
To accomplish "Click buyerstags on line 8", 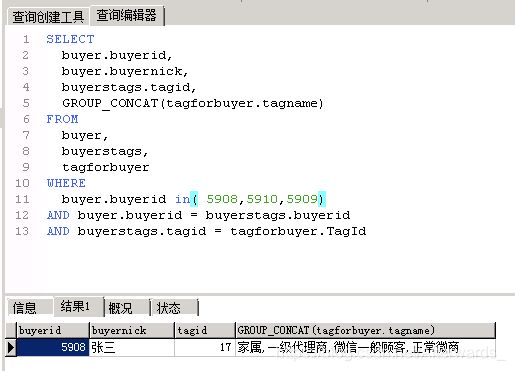I will [x=102, y=151].
